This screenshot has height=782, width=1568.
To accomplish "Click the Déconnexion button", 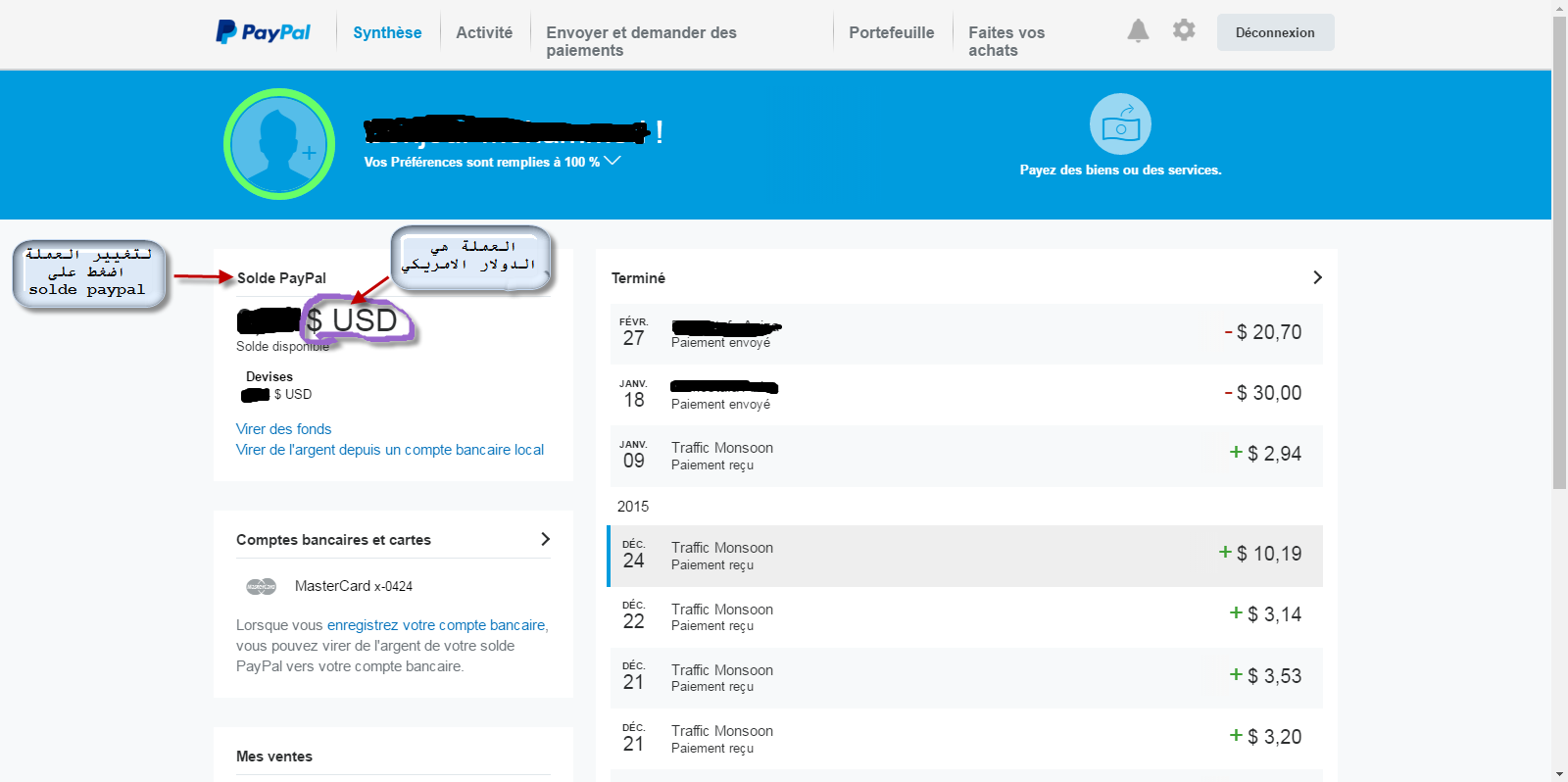I will point(1275,32).
